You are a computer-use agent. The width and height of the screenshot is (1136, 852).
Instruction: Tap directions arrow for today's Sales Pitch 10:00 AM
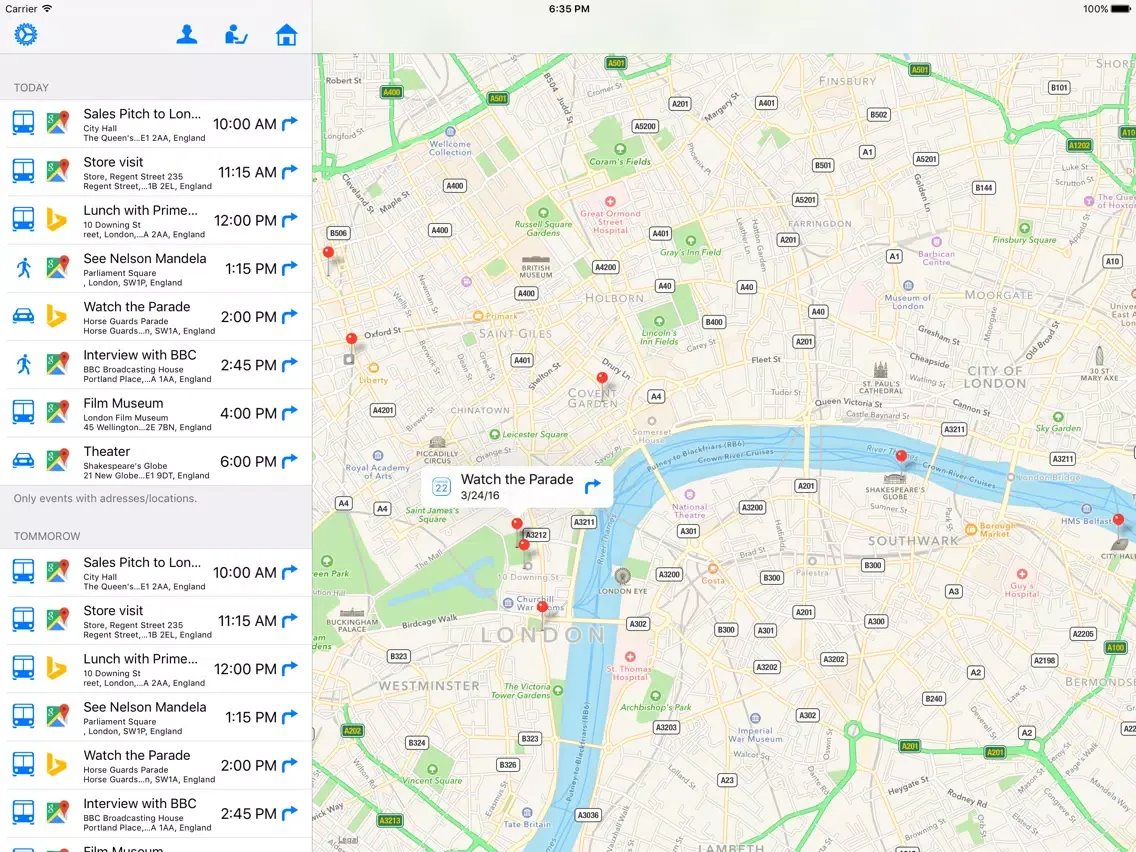(290, 123)
